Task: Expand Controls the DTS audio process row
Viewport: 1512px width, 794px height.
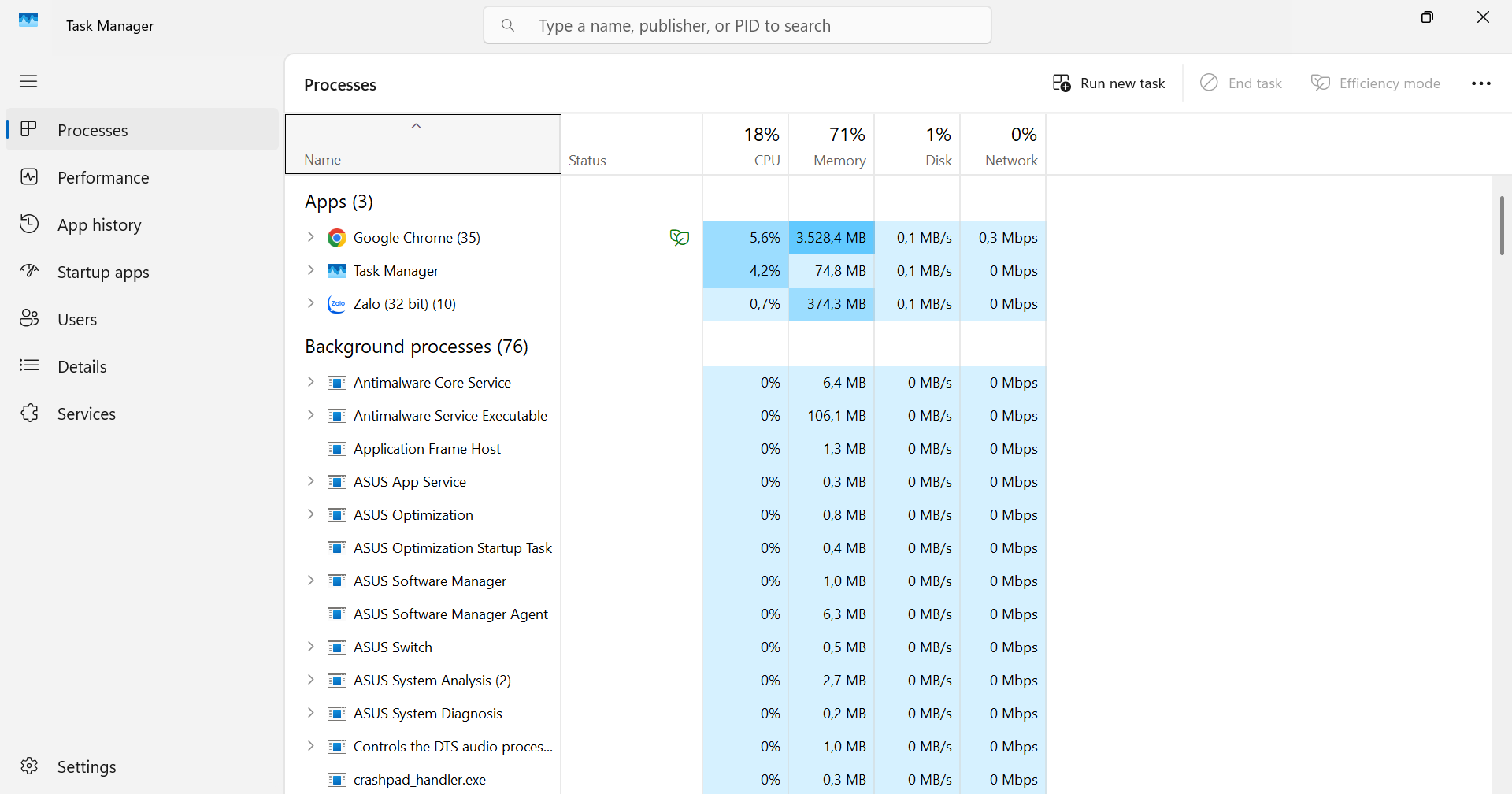Action: (311, 746)
